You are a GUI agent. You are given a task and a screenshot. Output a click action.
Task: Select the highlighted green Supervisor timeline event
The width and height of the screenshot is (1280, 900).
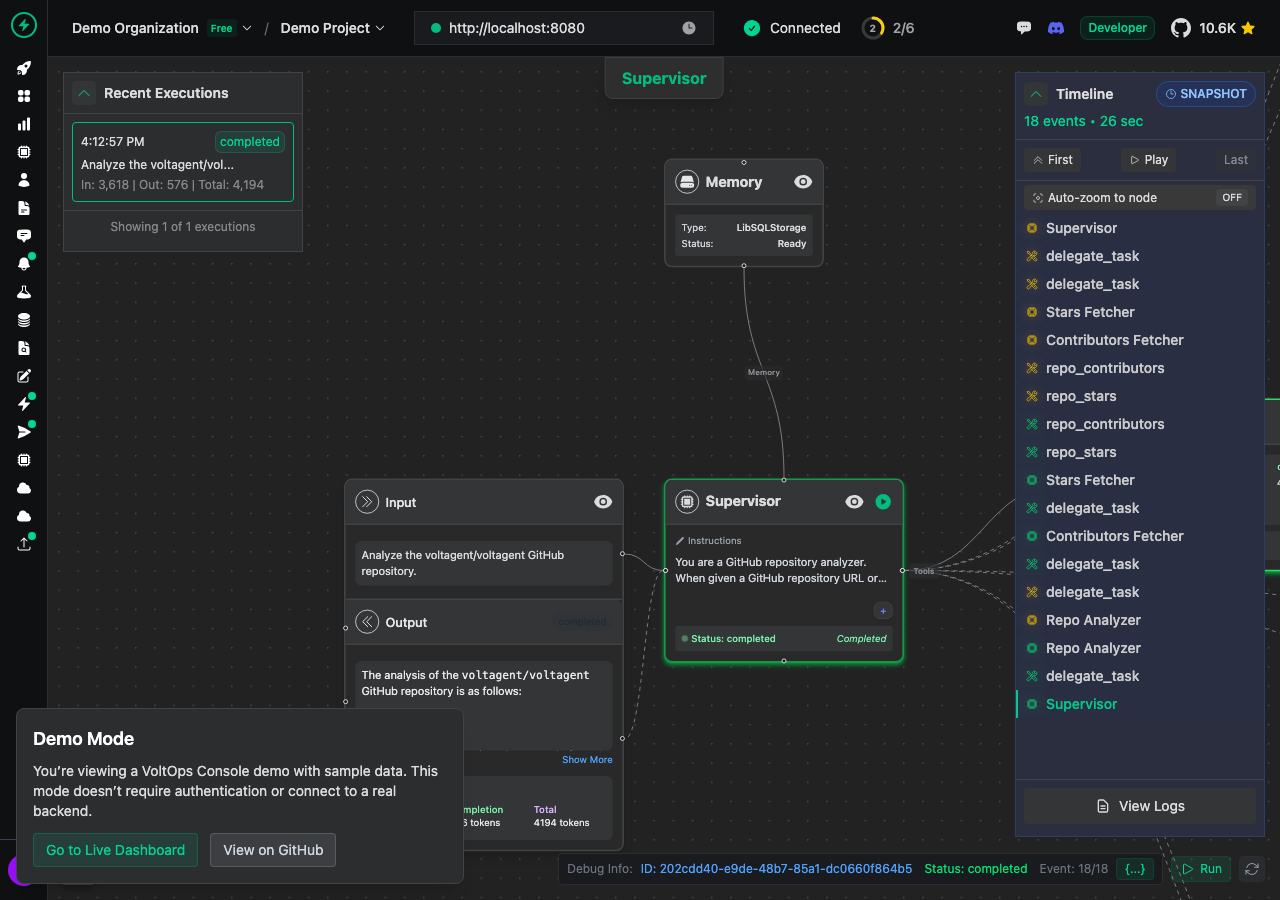pos(1140,704)
